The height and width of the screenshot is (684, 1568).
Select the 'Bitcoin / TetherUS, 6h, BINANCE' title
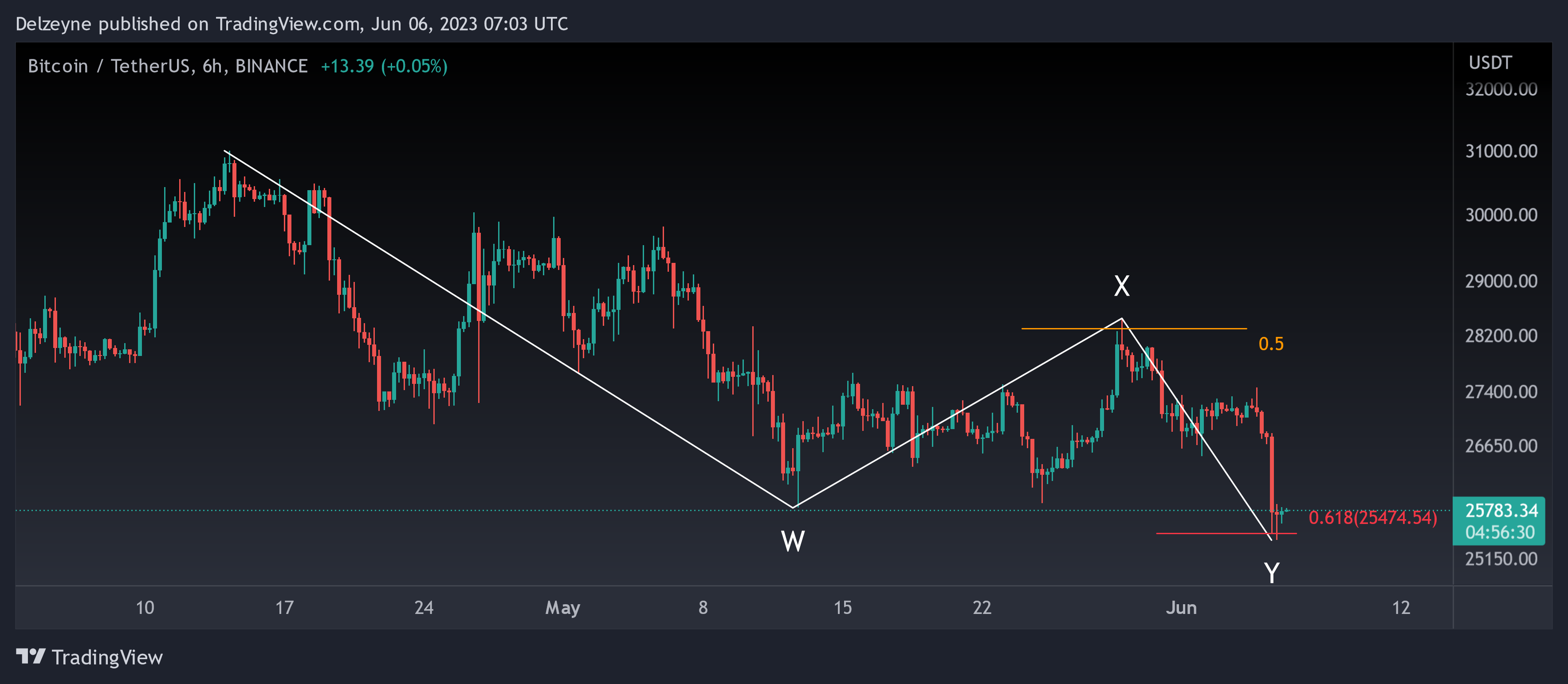168,66
